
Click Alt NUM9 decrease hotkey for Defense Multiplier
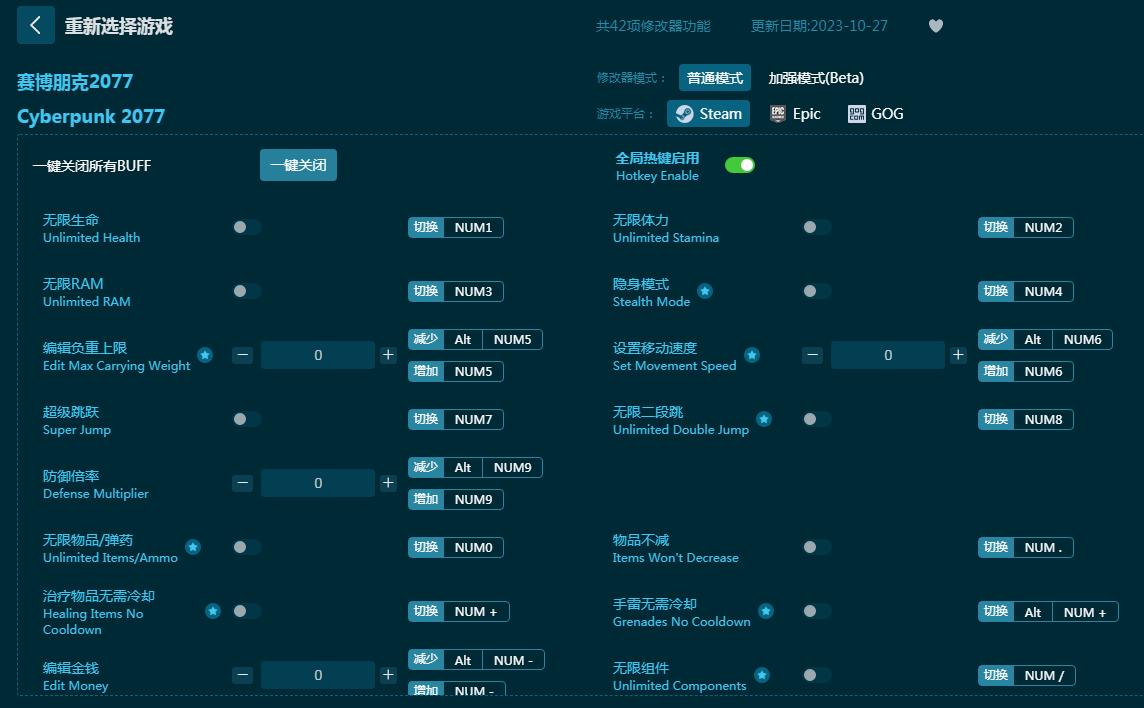click(476, 468)
